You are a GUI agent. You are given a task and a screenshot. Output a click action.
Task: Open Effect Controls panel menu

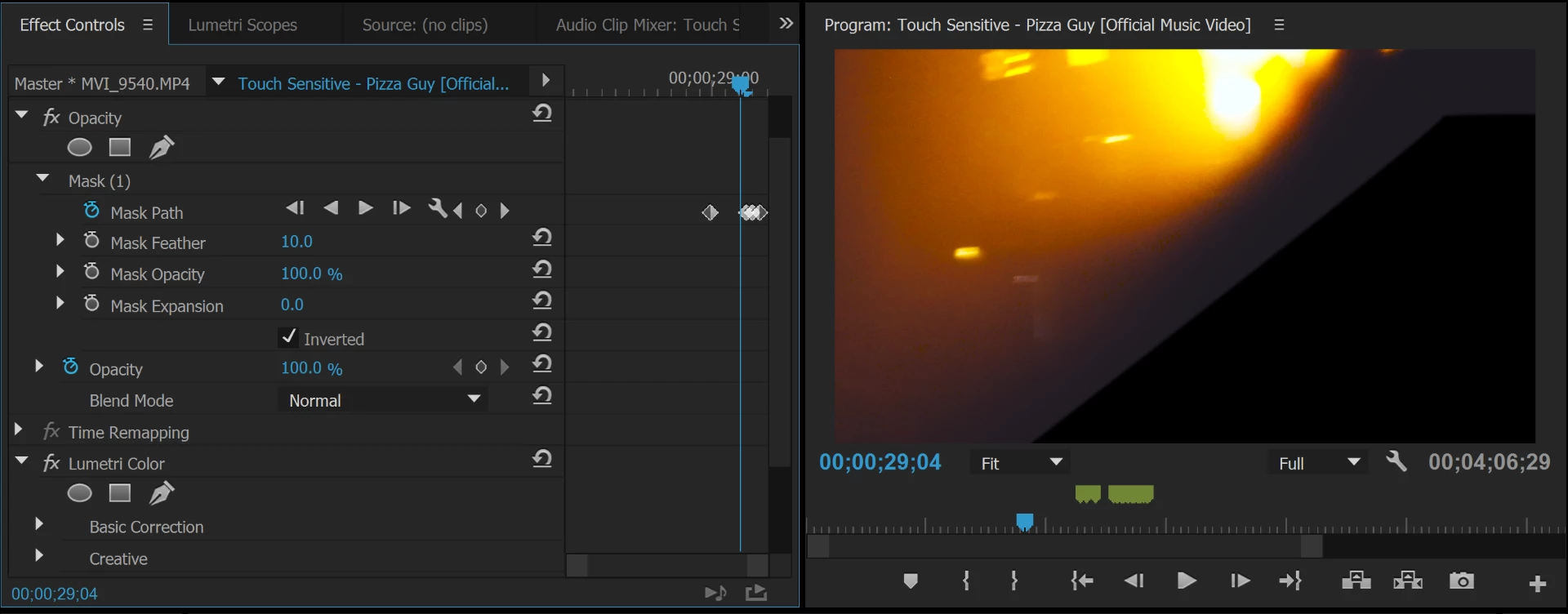pyautogui.click(x=148, y=24)
